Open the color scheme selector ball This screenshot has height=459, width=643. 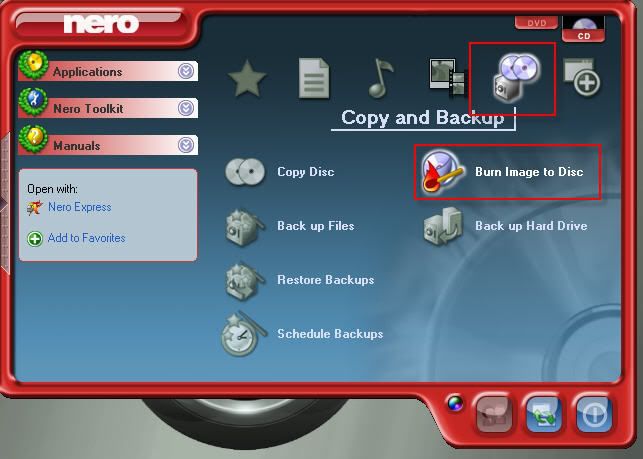(x=455, y=403)
